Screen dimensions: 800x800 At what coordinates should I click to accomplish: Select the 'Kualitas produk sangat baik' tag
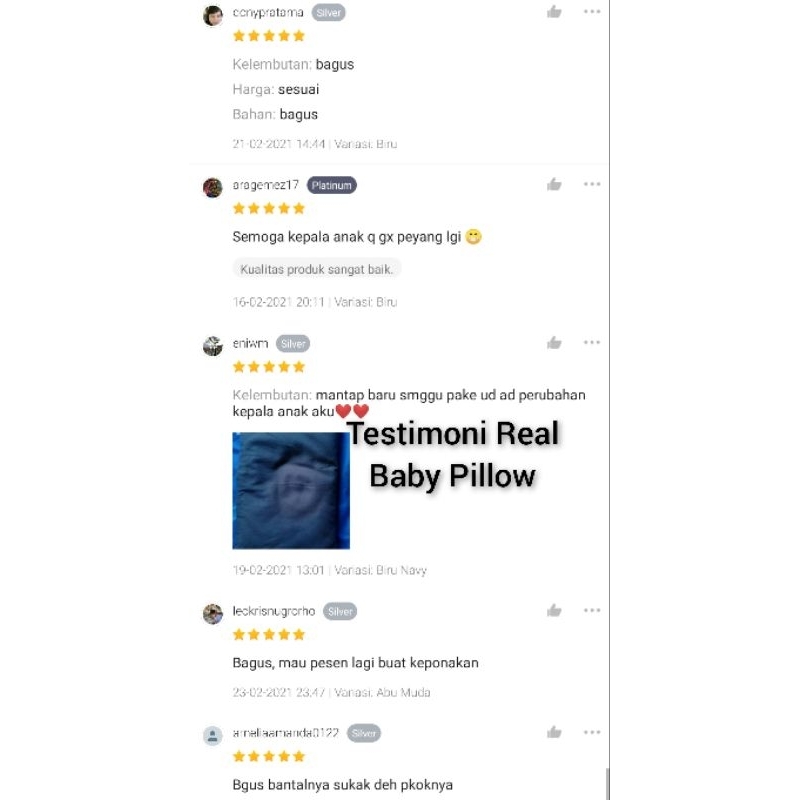[x=316, y=269]
